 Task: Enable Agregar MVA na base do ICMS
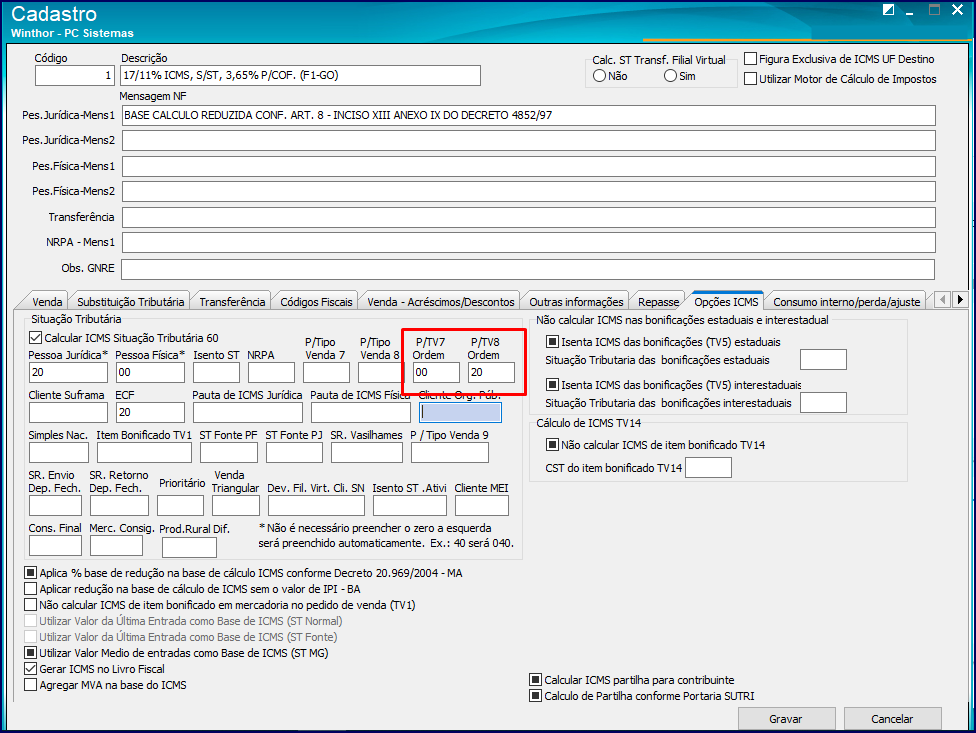[30, 685]
